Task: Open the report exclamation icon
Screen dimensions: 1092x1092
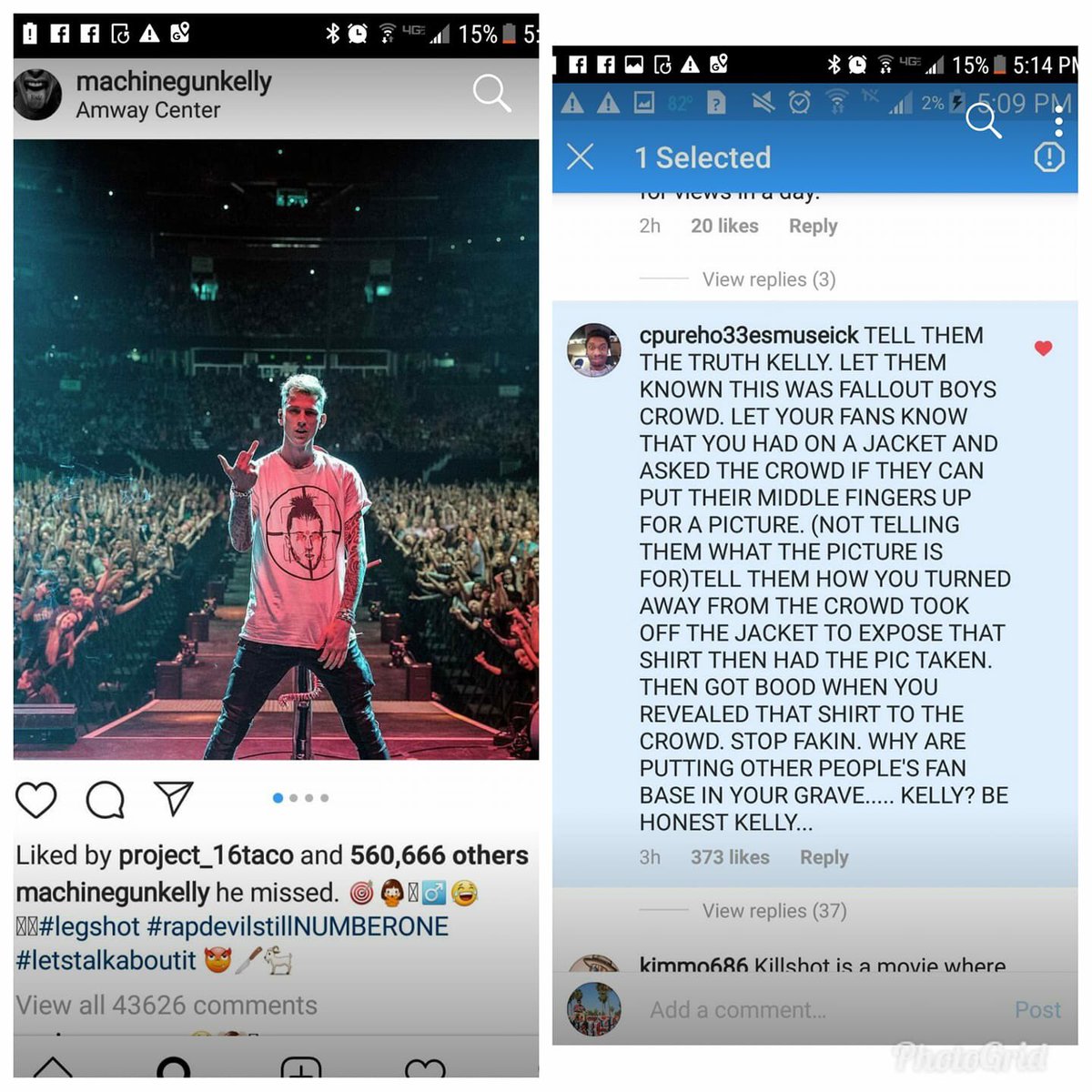Action: [1049, 157]
